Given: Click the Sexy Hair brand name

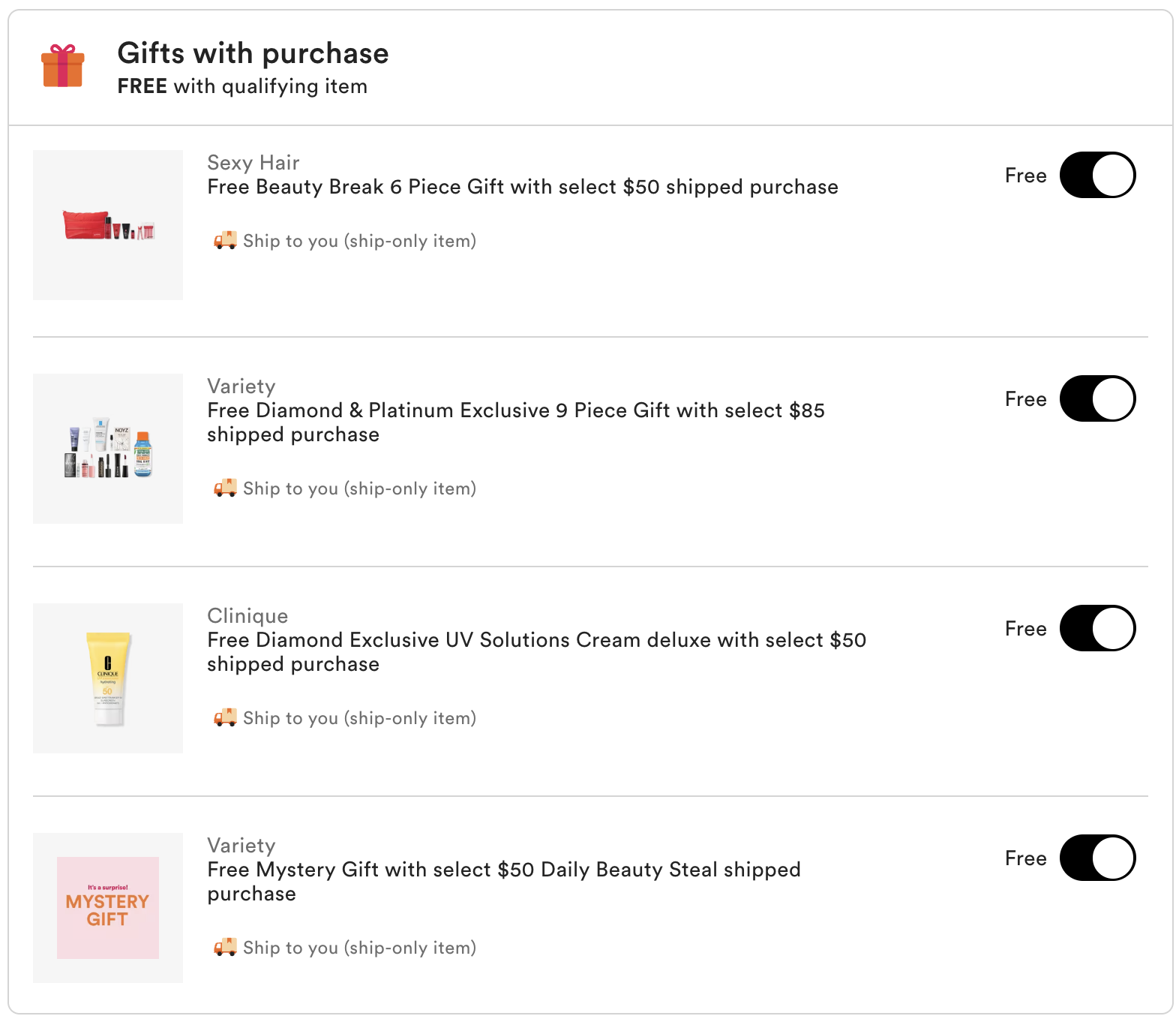Looking at the screenshot, I should pos(253,163).
